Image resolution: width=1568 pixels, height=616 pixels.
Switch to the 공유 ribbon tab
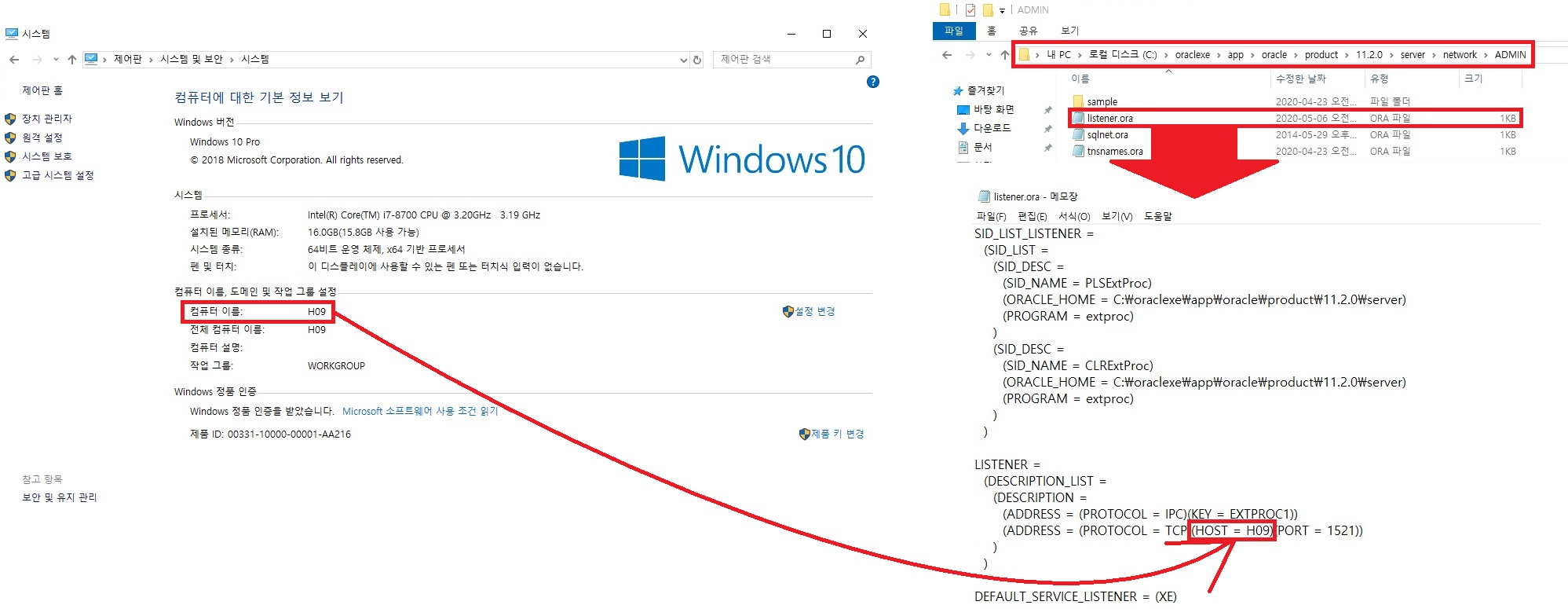pyautogui.click(x=1029, y=31)
